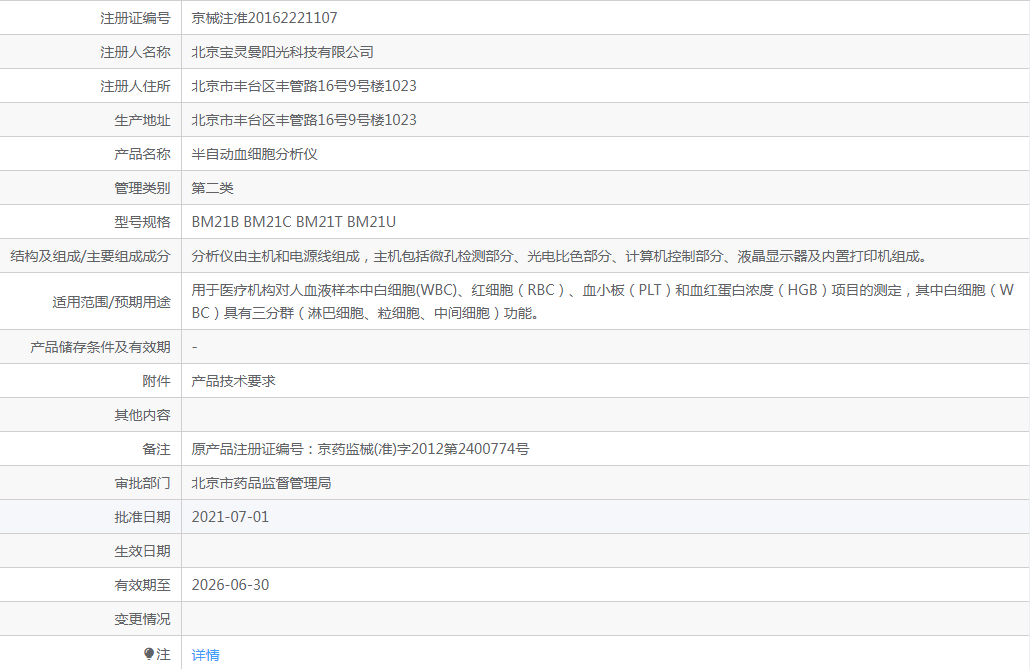Image resolution: width=1030 pixels, height=669 pixels.
Task: Click the 产品储存条件及有效期 row label
Action: (x=101, y=347)
